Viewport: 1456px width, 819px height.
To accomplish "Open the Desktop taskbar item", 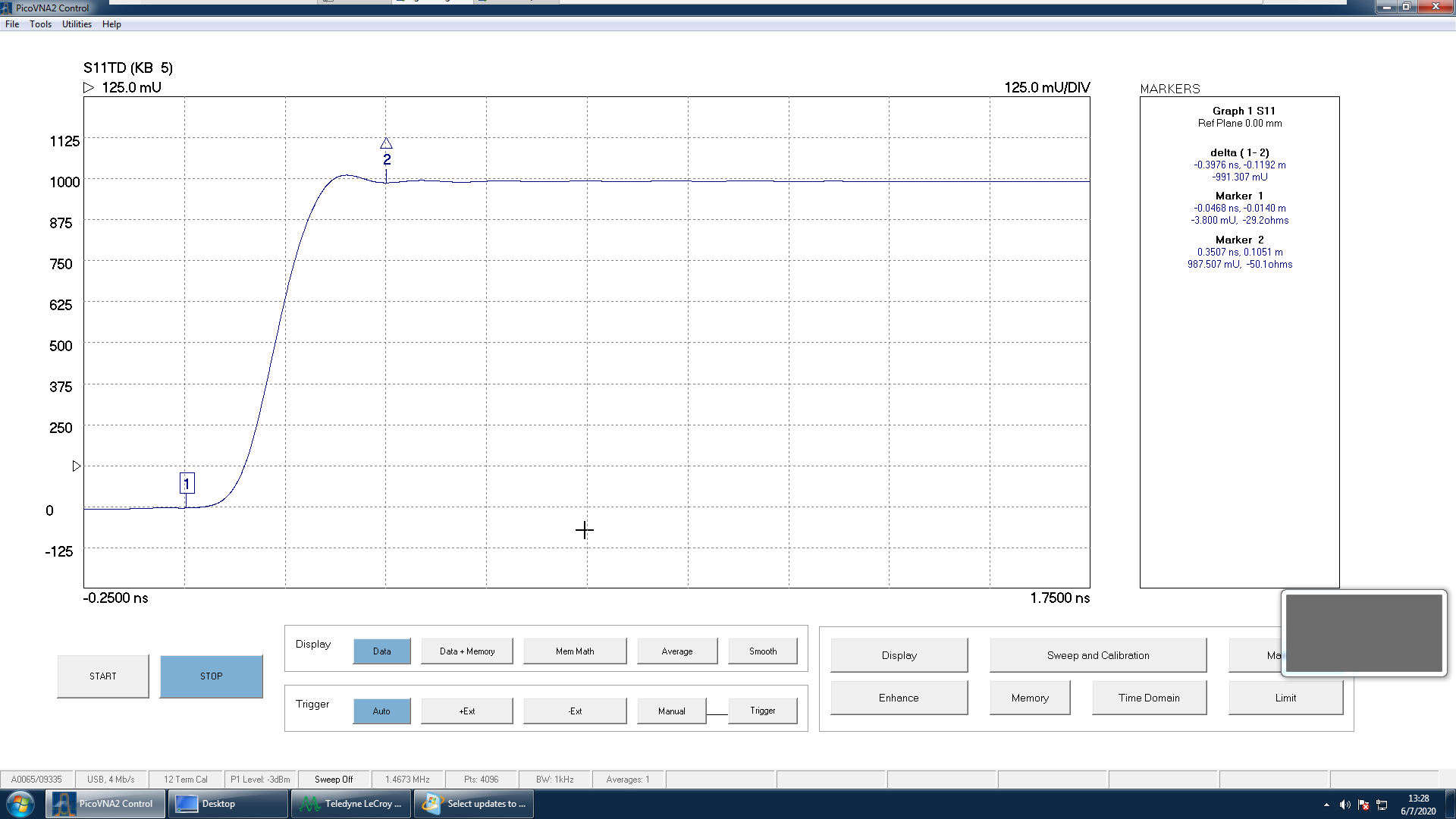I will pyautogui.click(x=227, y=804).
